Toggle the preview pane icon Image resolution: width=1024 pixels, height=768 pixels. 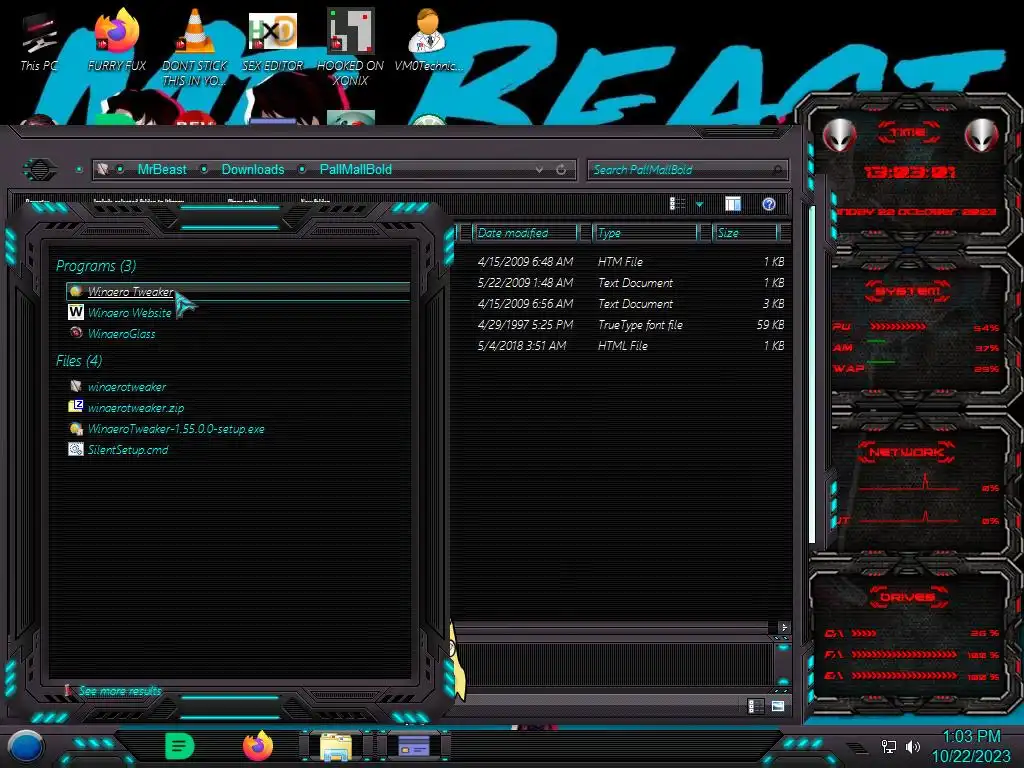(x=733, y=204)
